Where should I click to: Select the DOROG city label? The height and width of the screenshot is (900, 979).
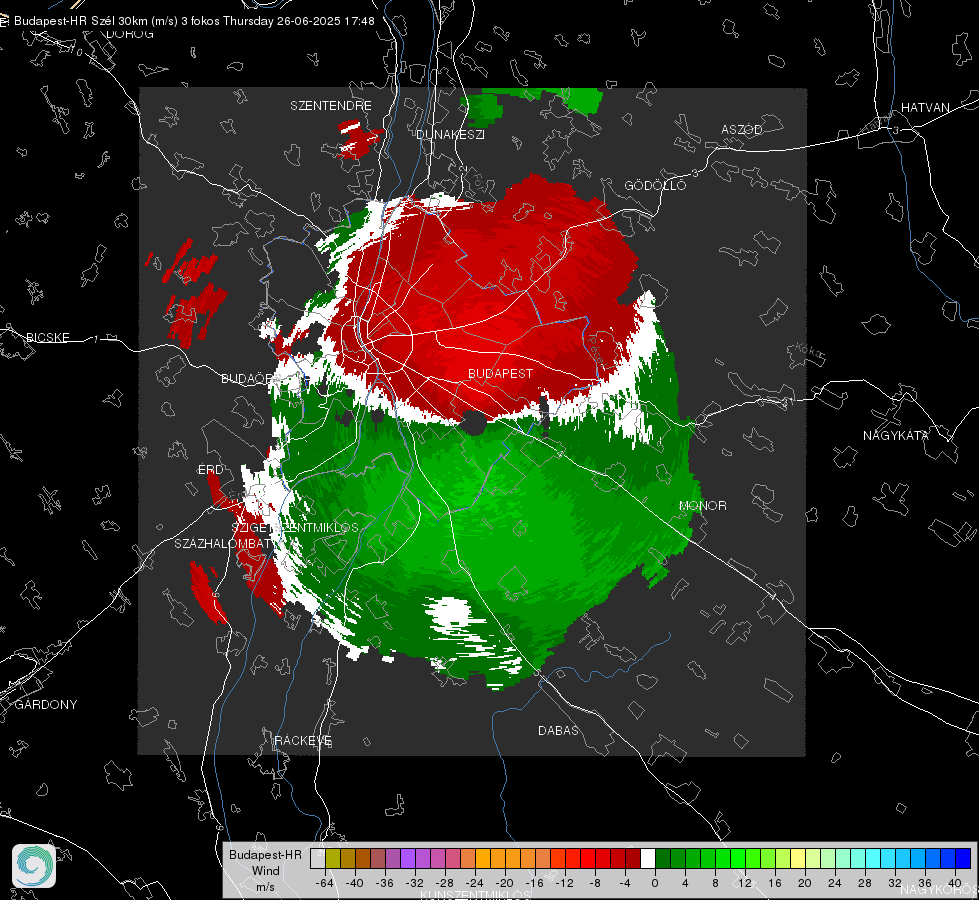point(130,34)
